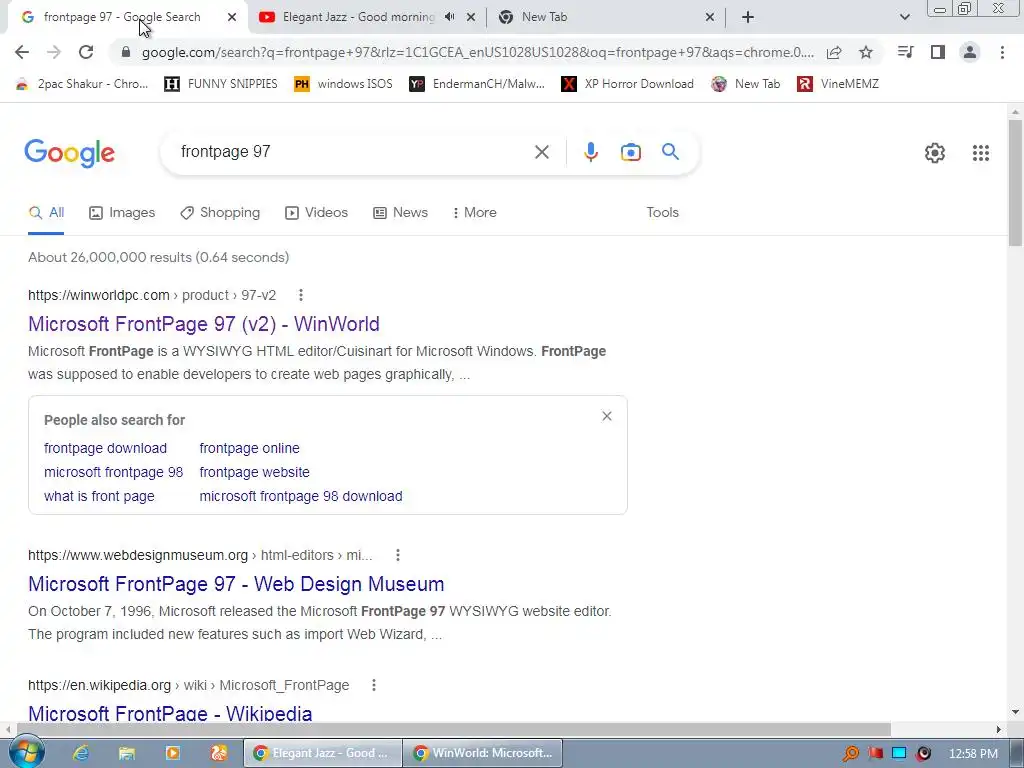
Task: Search for what is front page
Action: 99,496
